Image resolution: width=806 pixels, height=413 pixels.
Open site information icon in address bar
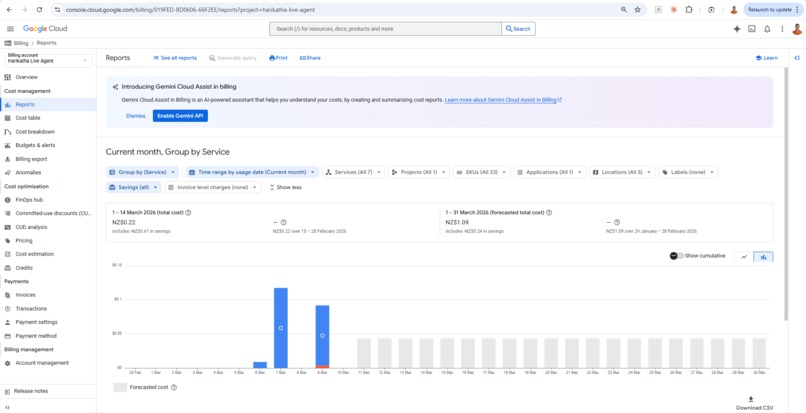[58, 9]
